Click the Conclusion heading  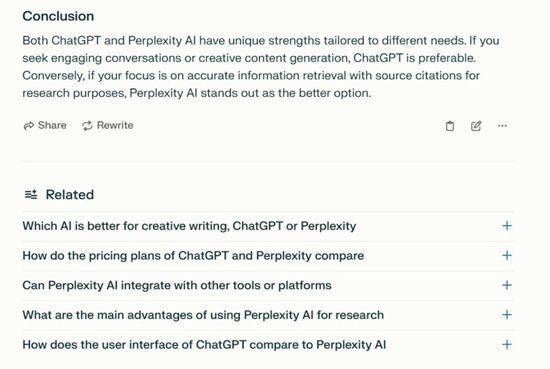tap(58, 16)
